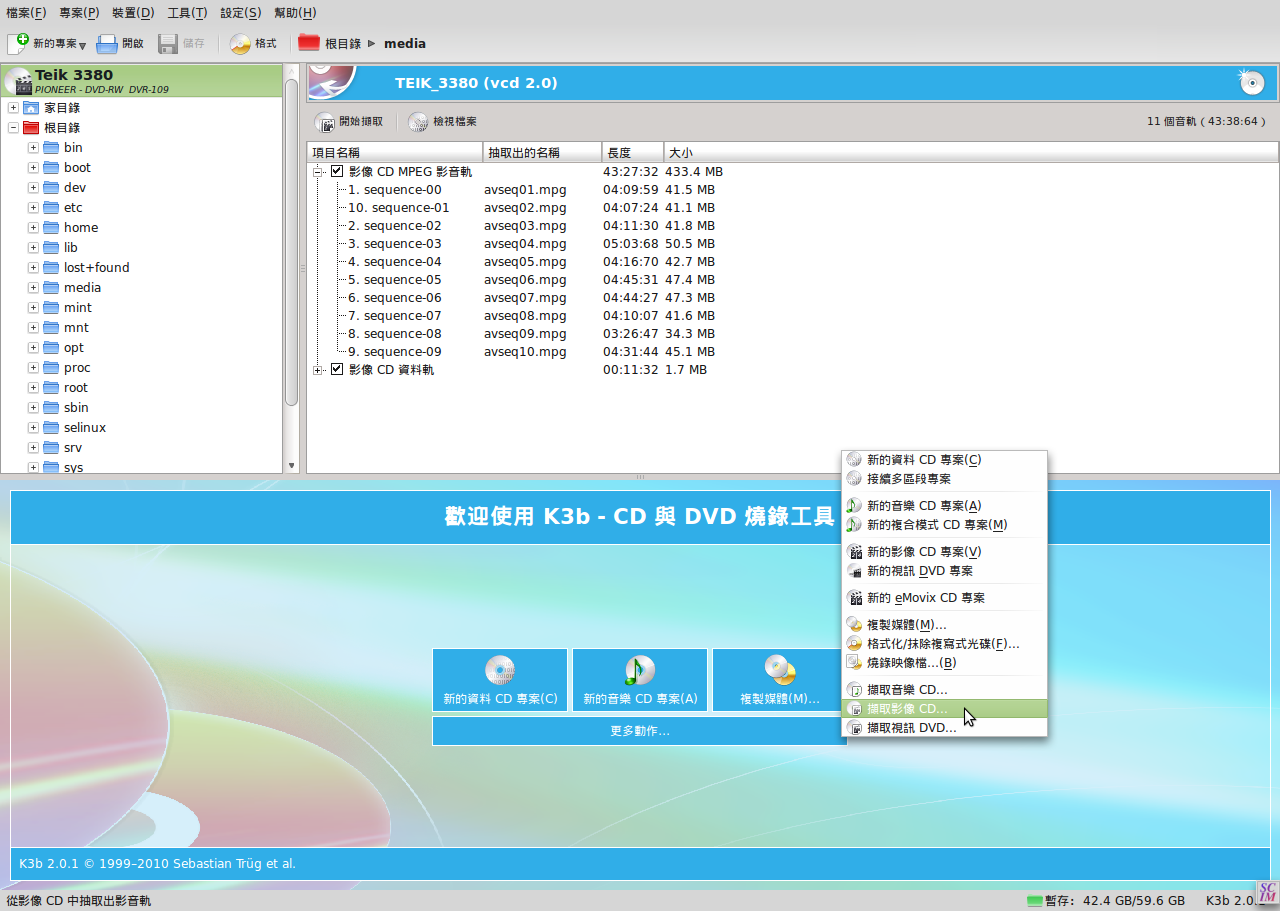Screen dimensions: 1280x911
Task: Click the 儲存 save toolbar button
Action: (x=181, y=44)
